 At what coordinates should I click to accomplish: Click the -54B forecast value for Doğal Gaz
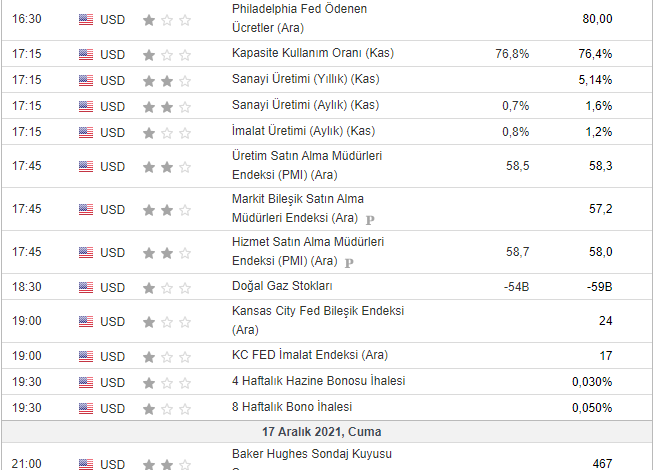(x=516, y=287)
